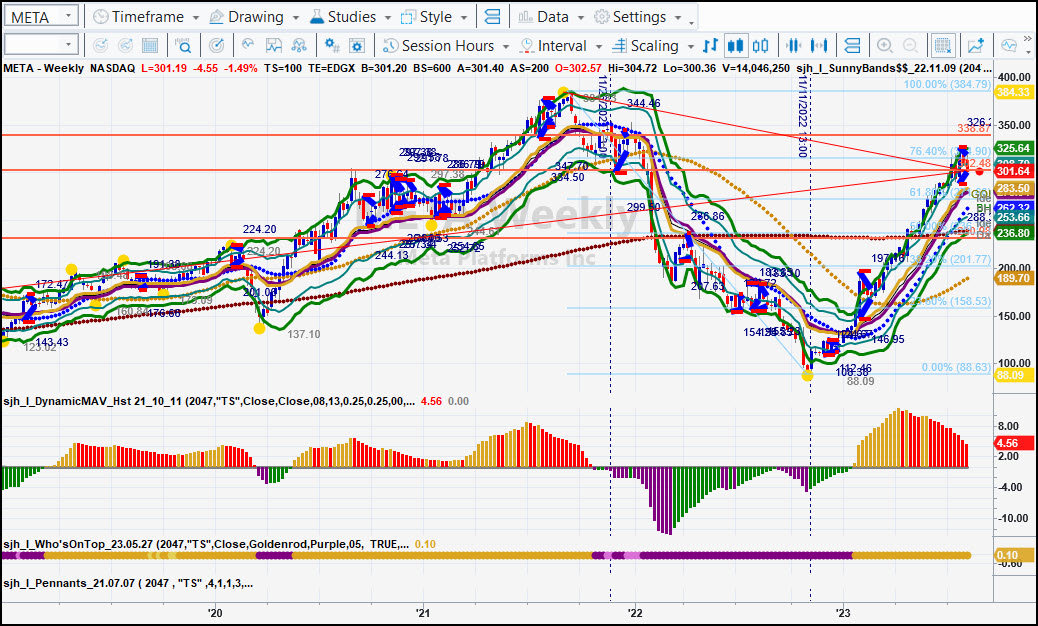Click the sjh_I_Who'sOnTop study label
Screen dimensions: 1038x626
(206, 544)
